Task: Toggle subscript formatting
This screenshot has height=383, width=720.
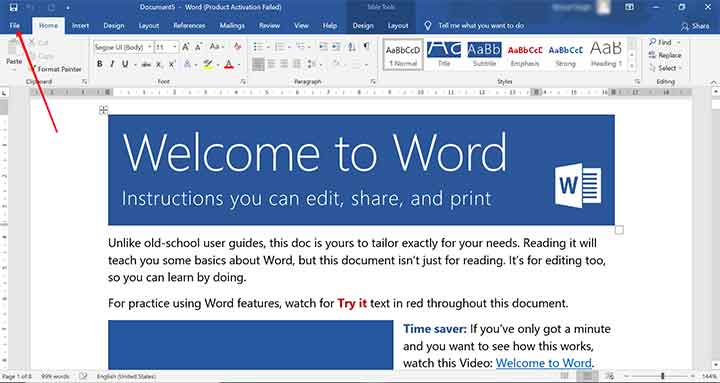Action: [x=159, y=64]
